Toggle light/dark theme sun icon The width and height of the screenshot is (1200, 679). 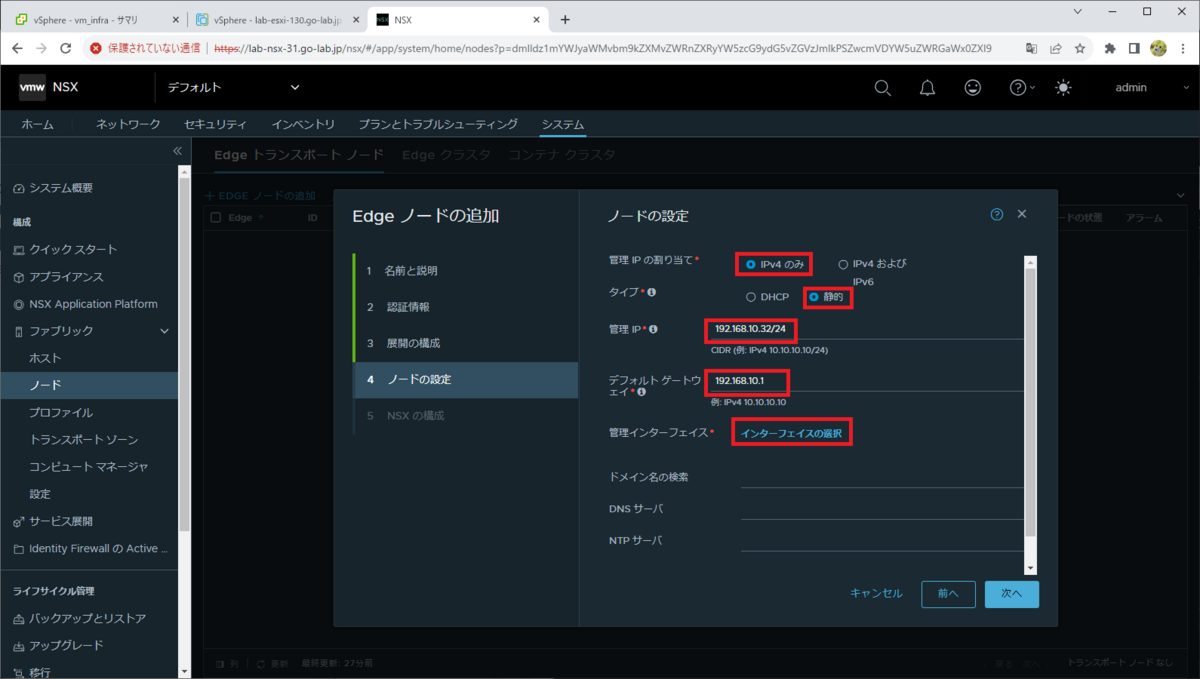1062,88
